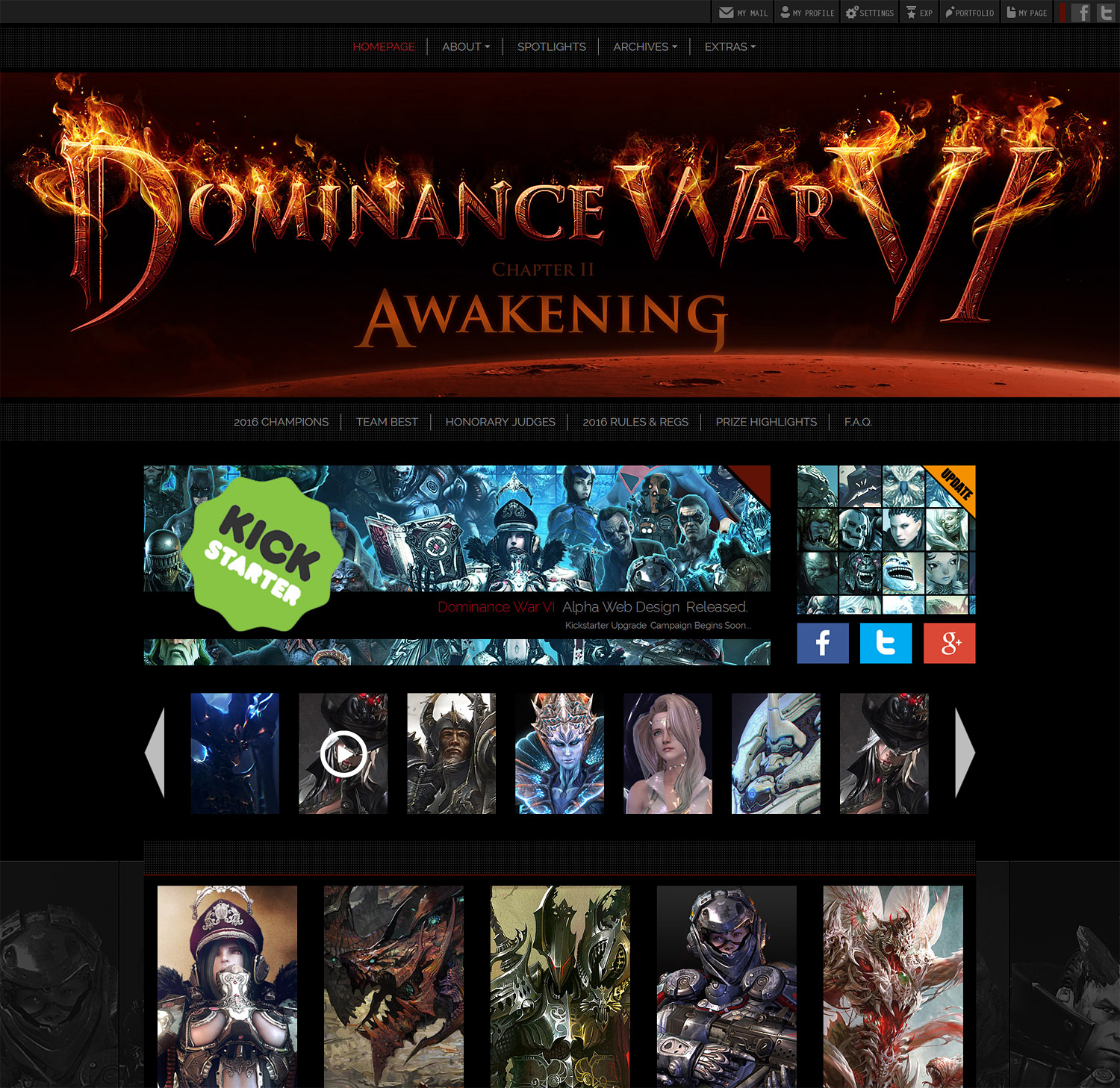The width and height of the screenshot is (1120, 1088).
Task: Click the large blue Facebook button
Action: [x=822, y=643]
